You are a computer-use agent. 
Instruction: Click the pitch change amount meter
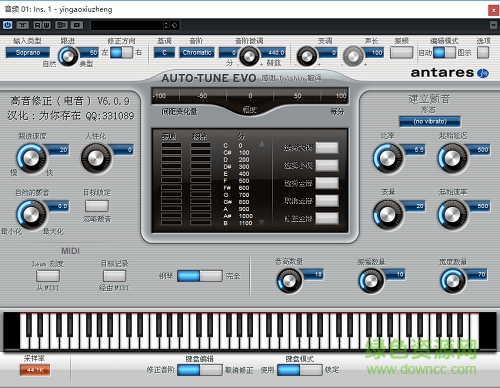(x=250, y=96)
